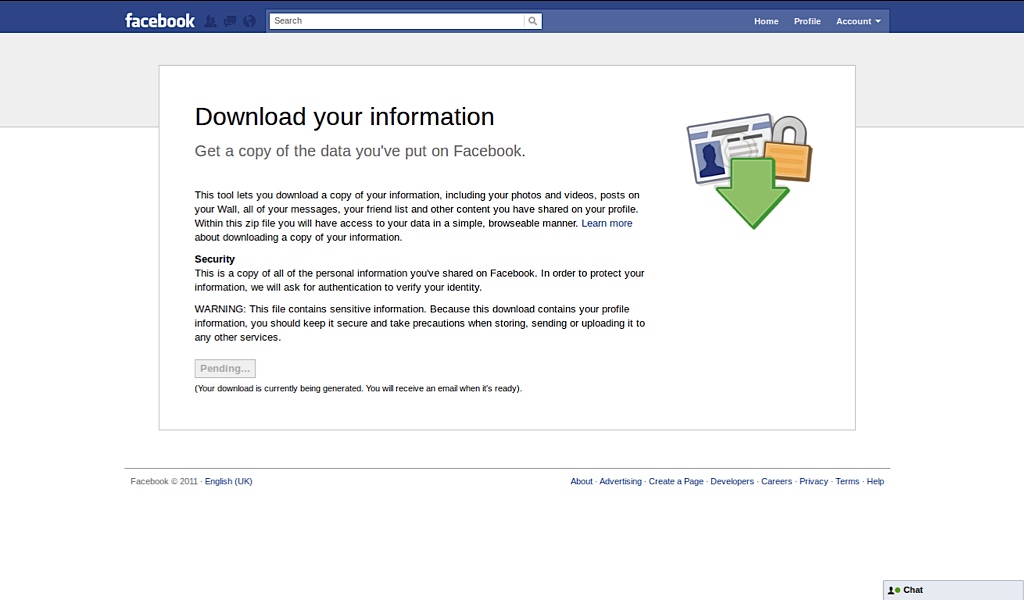This screenshot has width=1024, height=600.
Task: Change language via English (UK) link
Action: 229,481
